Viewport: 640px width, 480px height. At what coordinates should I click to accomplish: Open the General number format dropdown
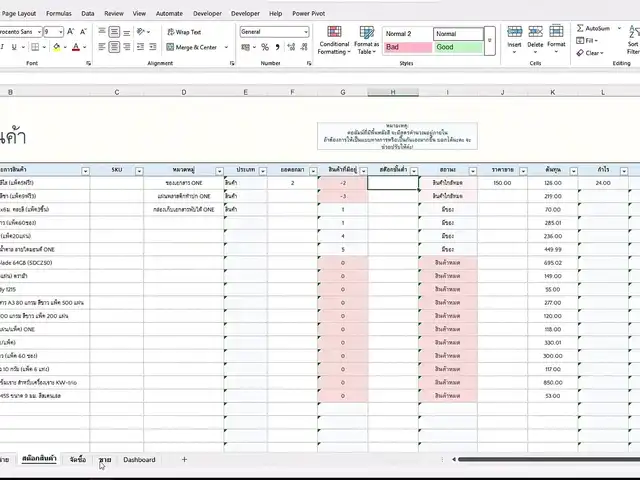(306, 32)
